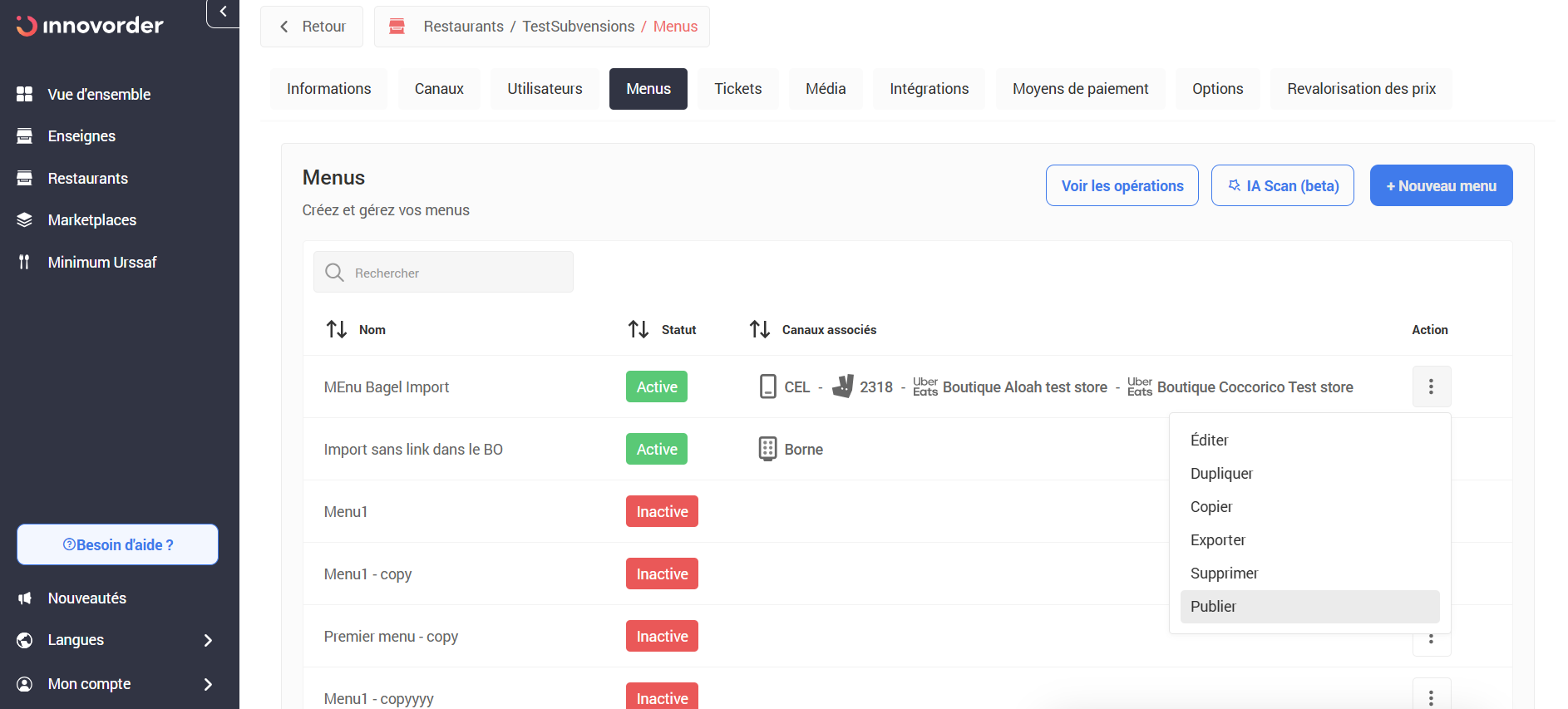Screen dimensions: 1568x709
Task: Launch IA Scan (beta)
Action: pos(1282,186)
